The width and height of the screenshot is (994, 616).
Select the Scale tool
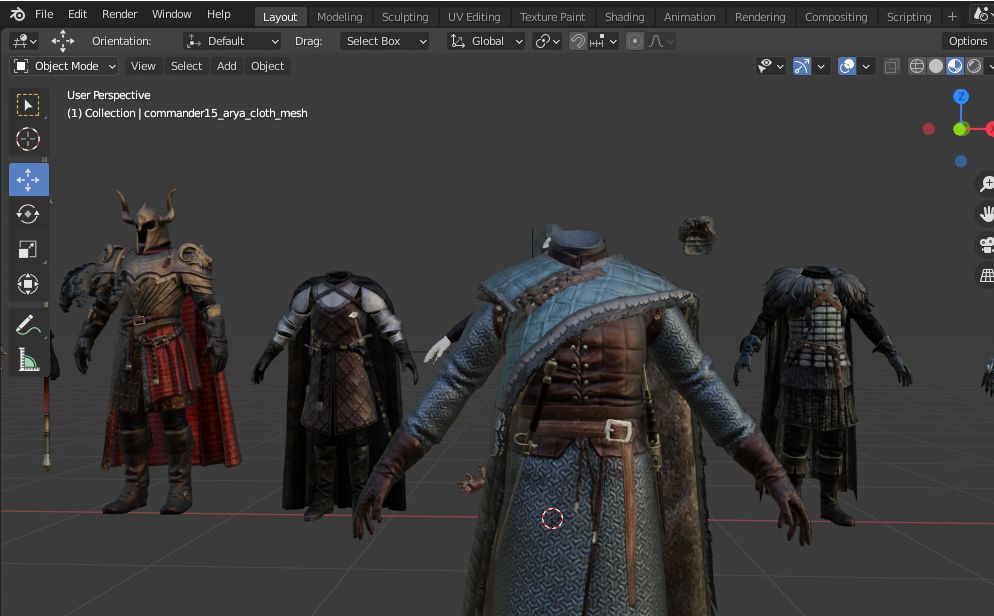(28, 249)
